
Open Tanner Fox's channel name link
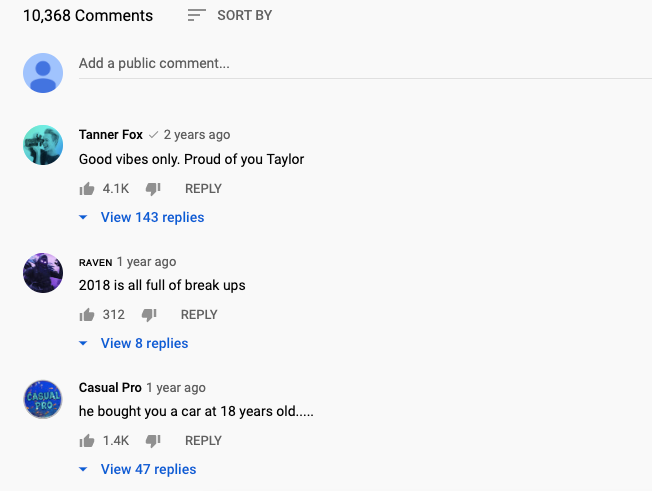point(110,135)
